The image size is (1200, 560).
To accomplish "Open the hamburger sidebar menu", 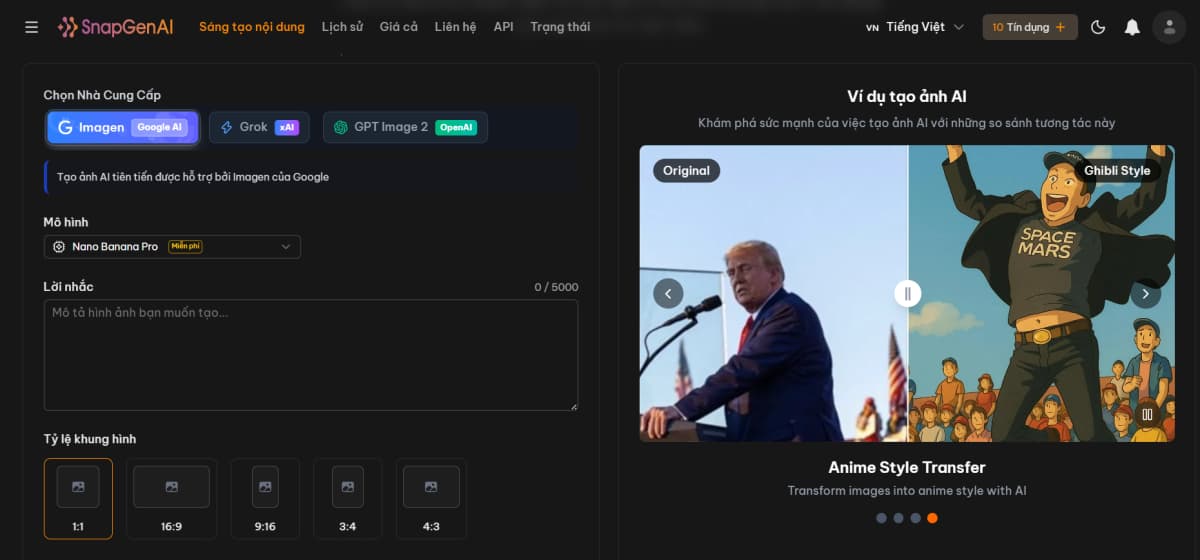I will tap(32, 27).
